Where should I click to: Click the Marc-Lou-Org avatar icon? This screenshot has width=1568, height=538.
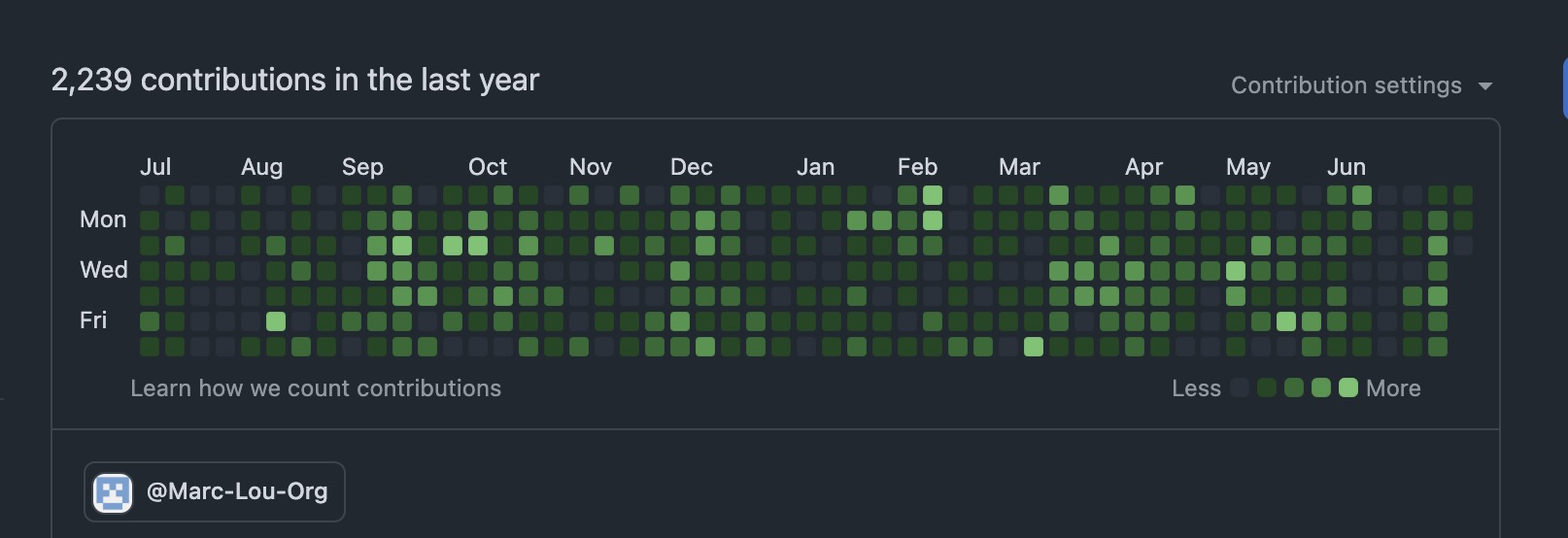(113, 492)
